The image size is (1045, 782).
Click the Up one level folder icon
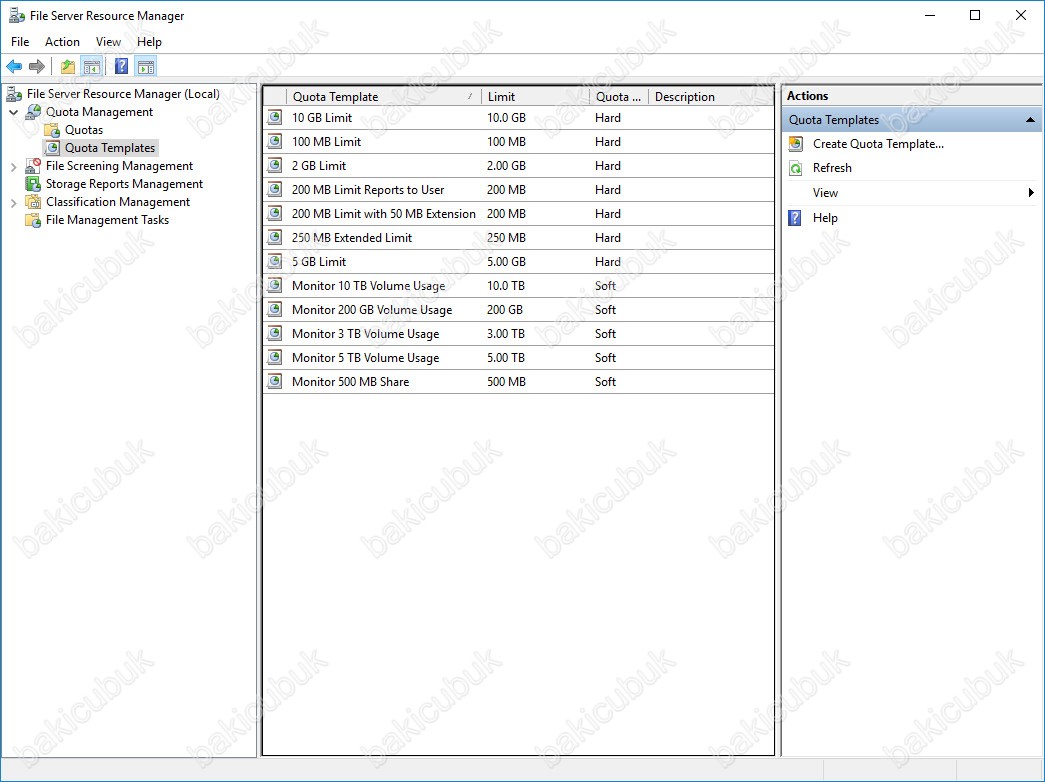[67, 66]
